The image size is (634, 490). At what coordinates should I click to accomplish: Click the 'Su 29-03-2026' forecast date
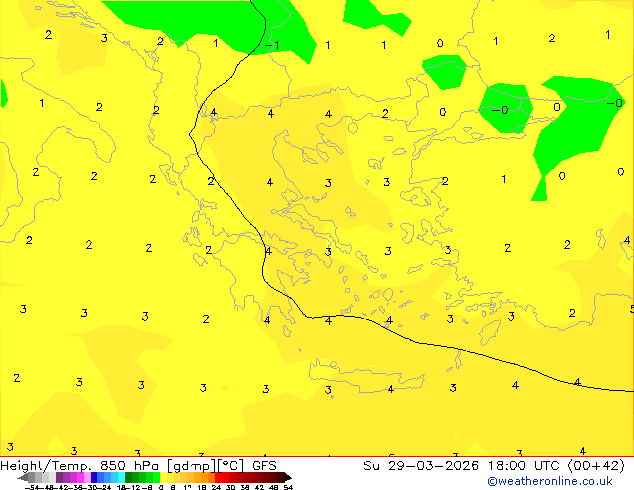click(421, 466)
